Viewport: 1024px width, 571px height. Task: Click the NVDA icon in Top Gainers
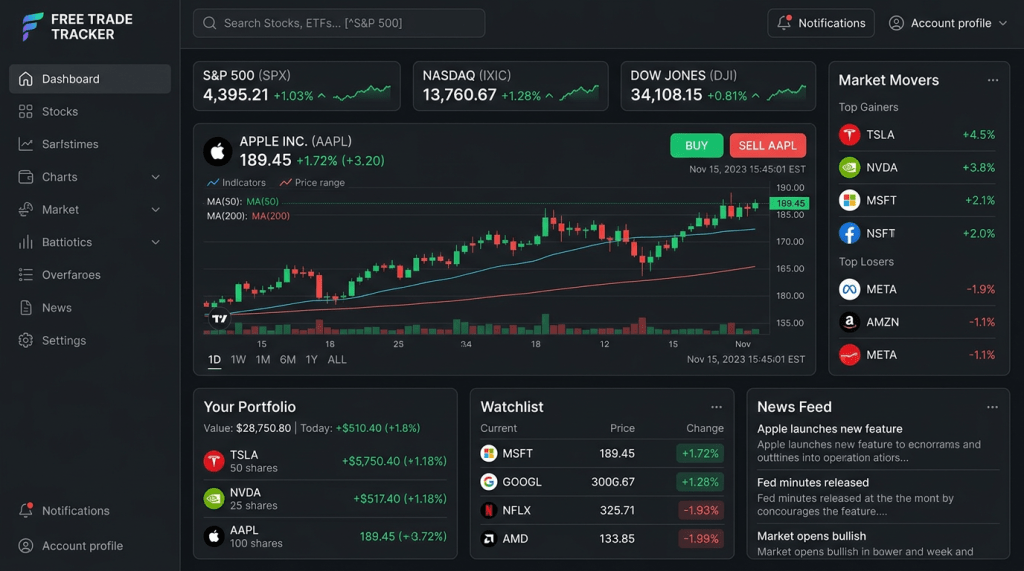[849, 168]
